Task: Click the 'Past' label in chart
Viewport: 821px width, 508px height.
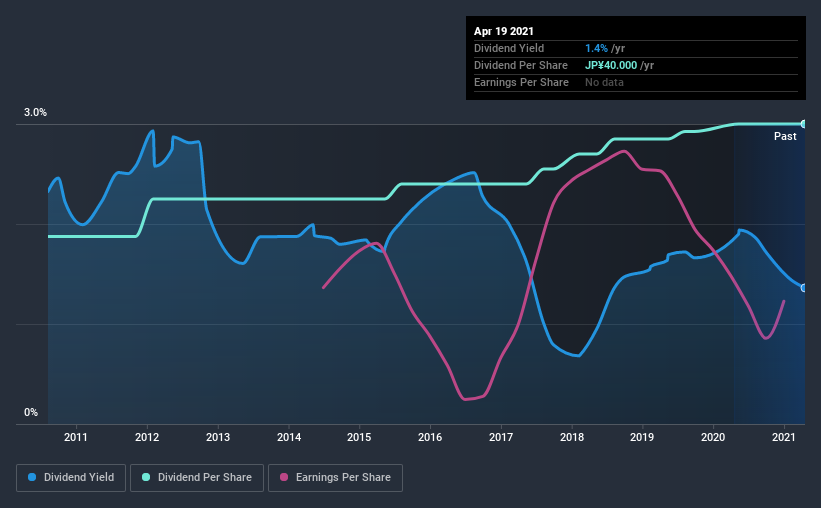Action: (x=785, y=136)
